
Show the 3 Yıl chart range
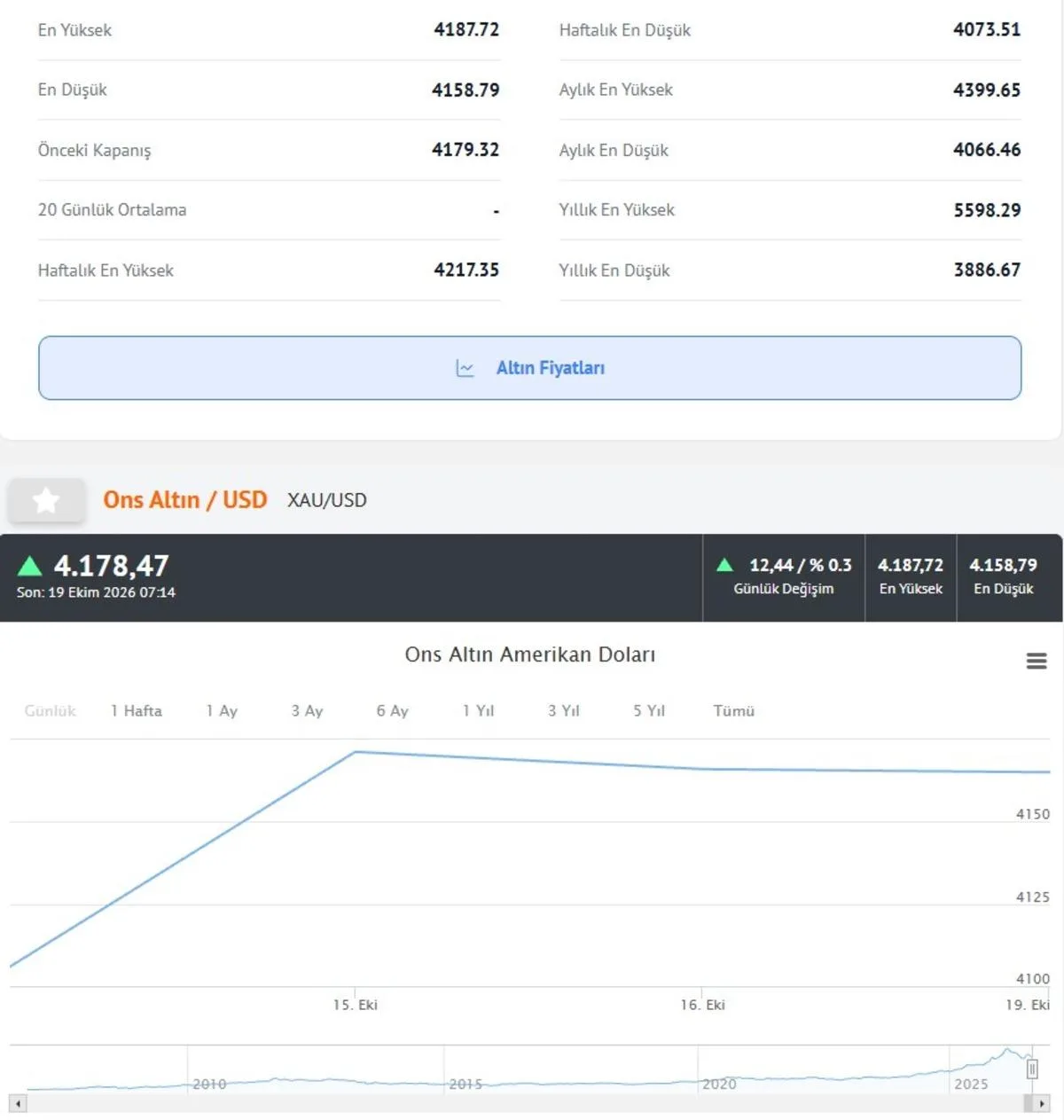point(563,711)
